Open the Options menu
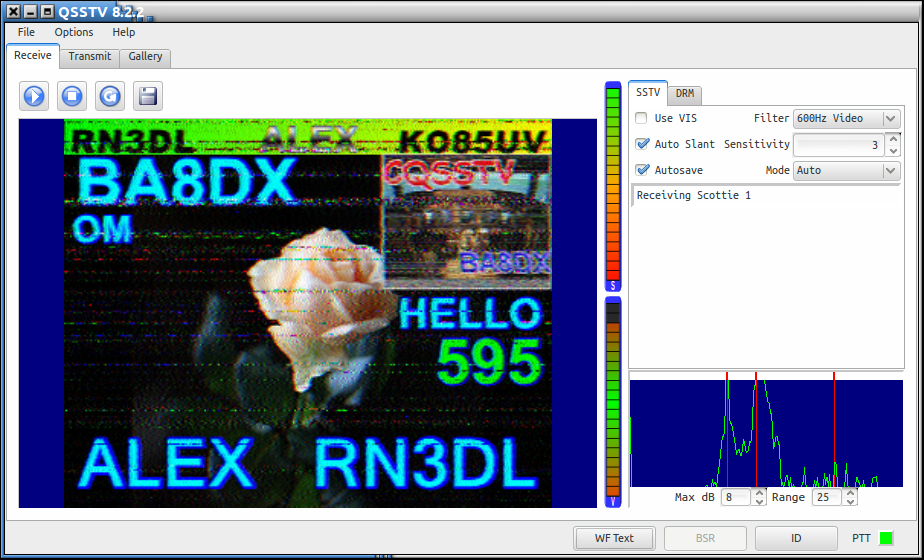The width and height of the screenshot is (924, 560). 74,32
